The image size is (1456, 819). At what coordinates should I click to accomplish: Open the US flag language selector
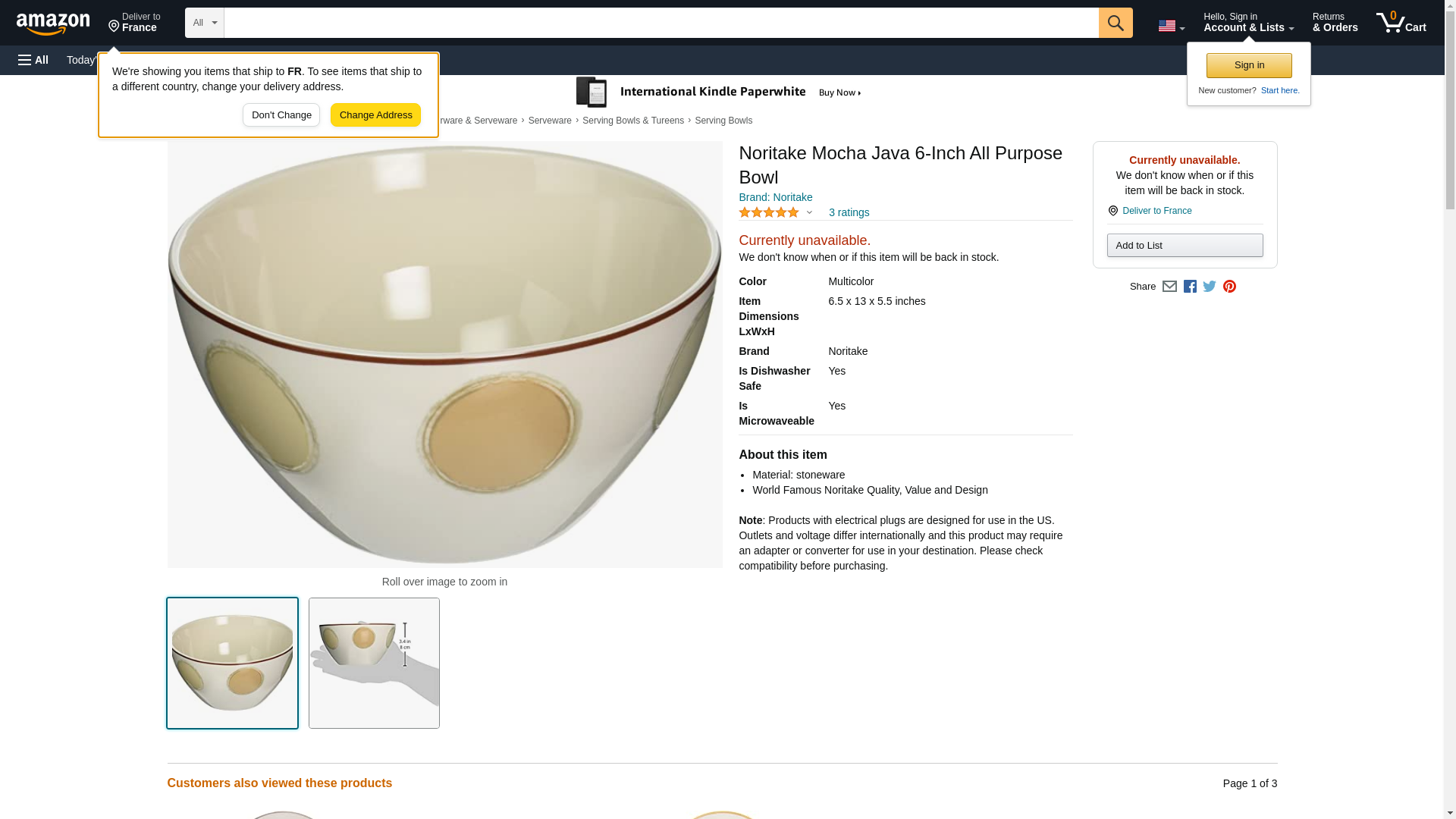[1171, 26]
